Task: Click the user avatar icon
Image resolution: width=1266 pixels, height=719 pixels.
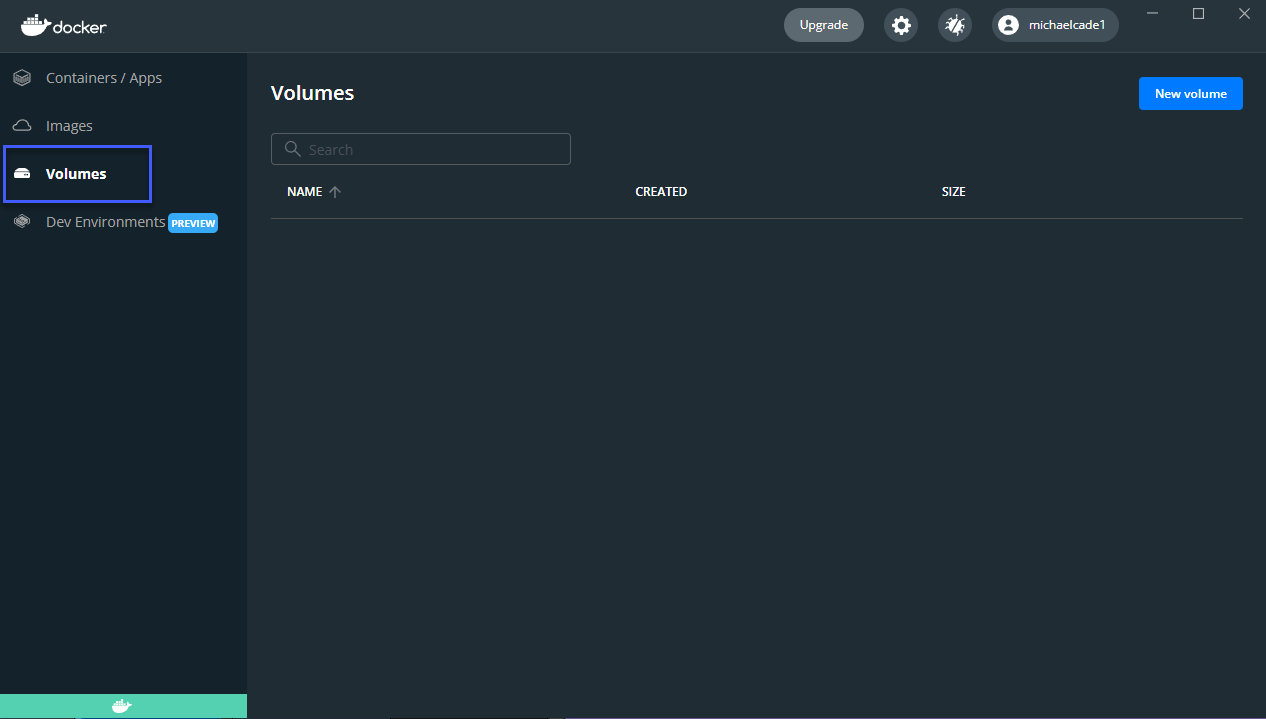Action: point(1007,25)
